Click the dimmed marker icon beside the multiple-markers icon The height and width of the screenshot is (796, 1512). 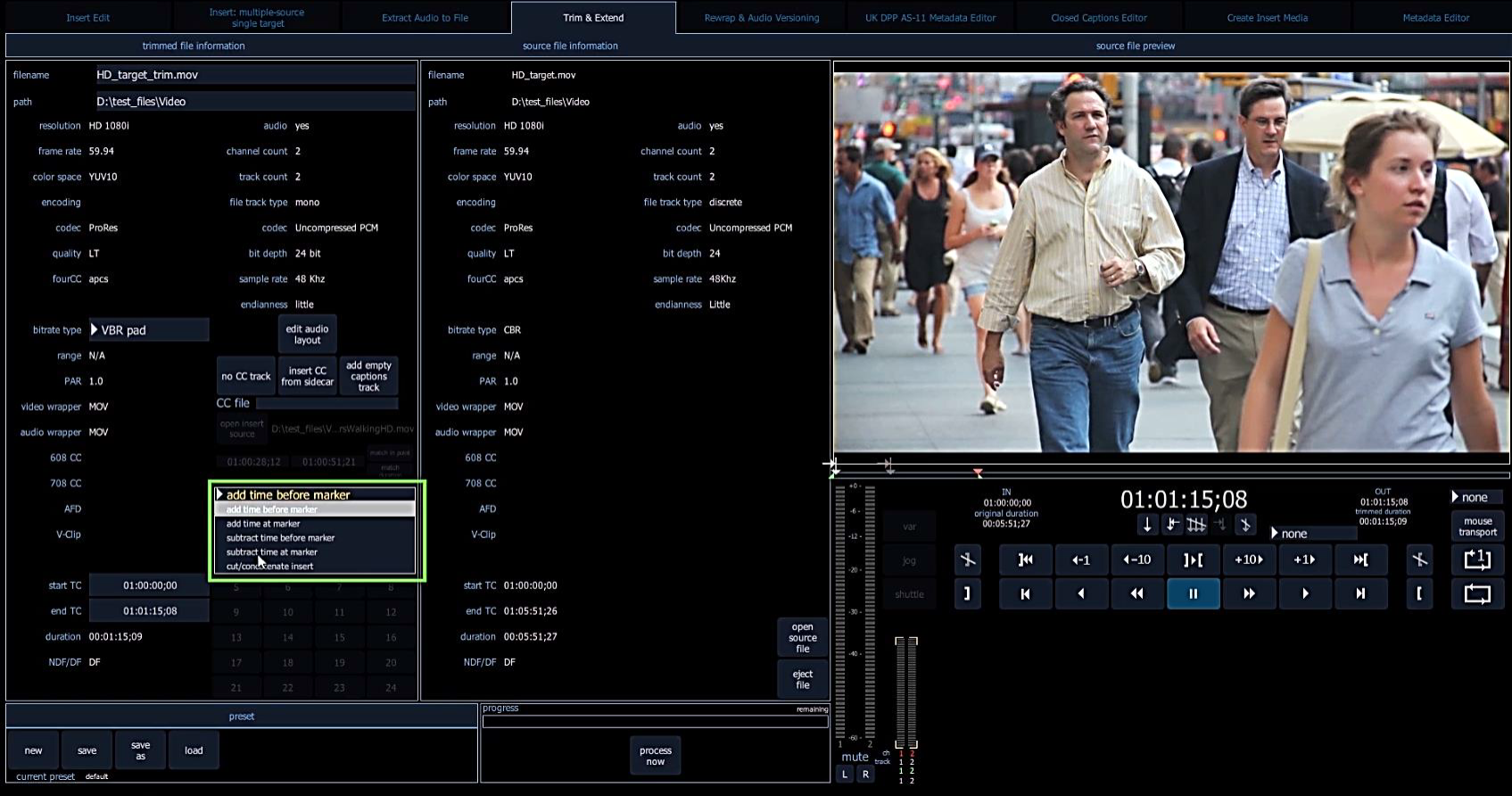1220,524
